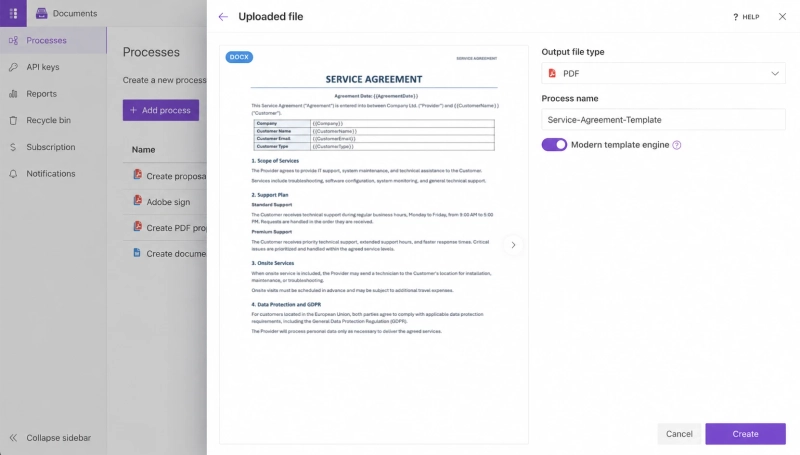Click the Name column header
Screen dimensions: 800x455
(x=143, y=149)
